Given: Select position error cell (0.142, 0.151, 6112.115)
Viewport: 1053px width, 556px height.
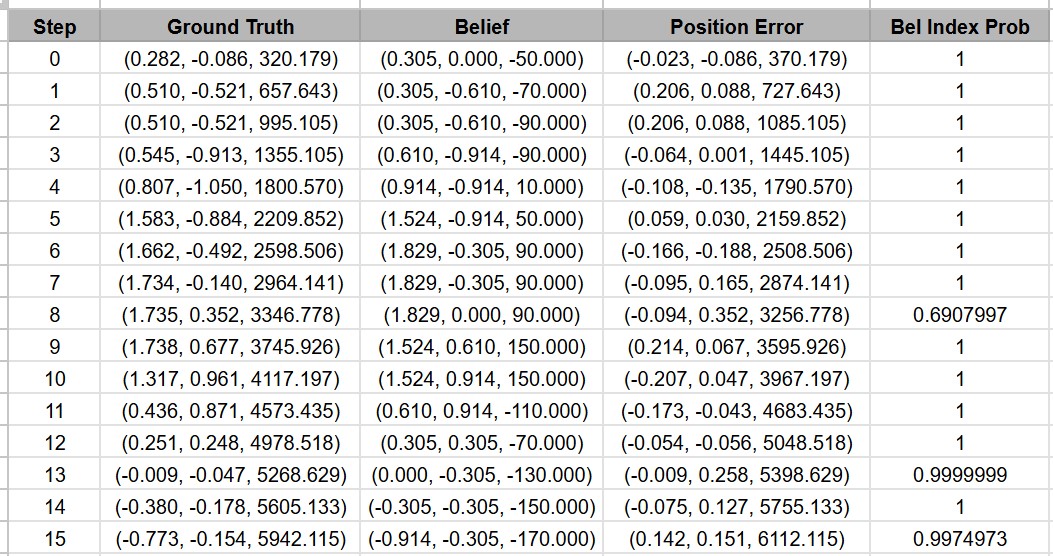Looking at the screenshot, I should point(737,539).
